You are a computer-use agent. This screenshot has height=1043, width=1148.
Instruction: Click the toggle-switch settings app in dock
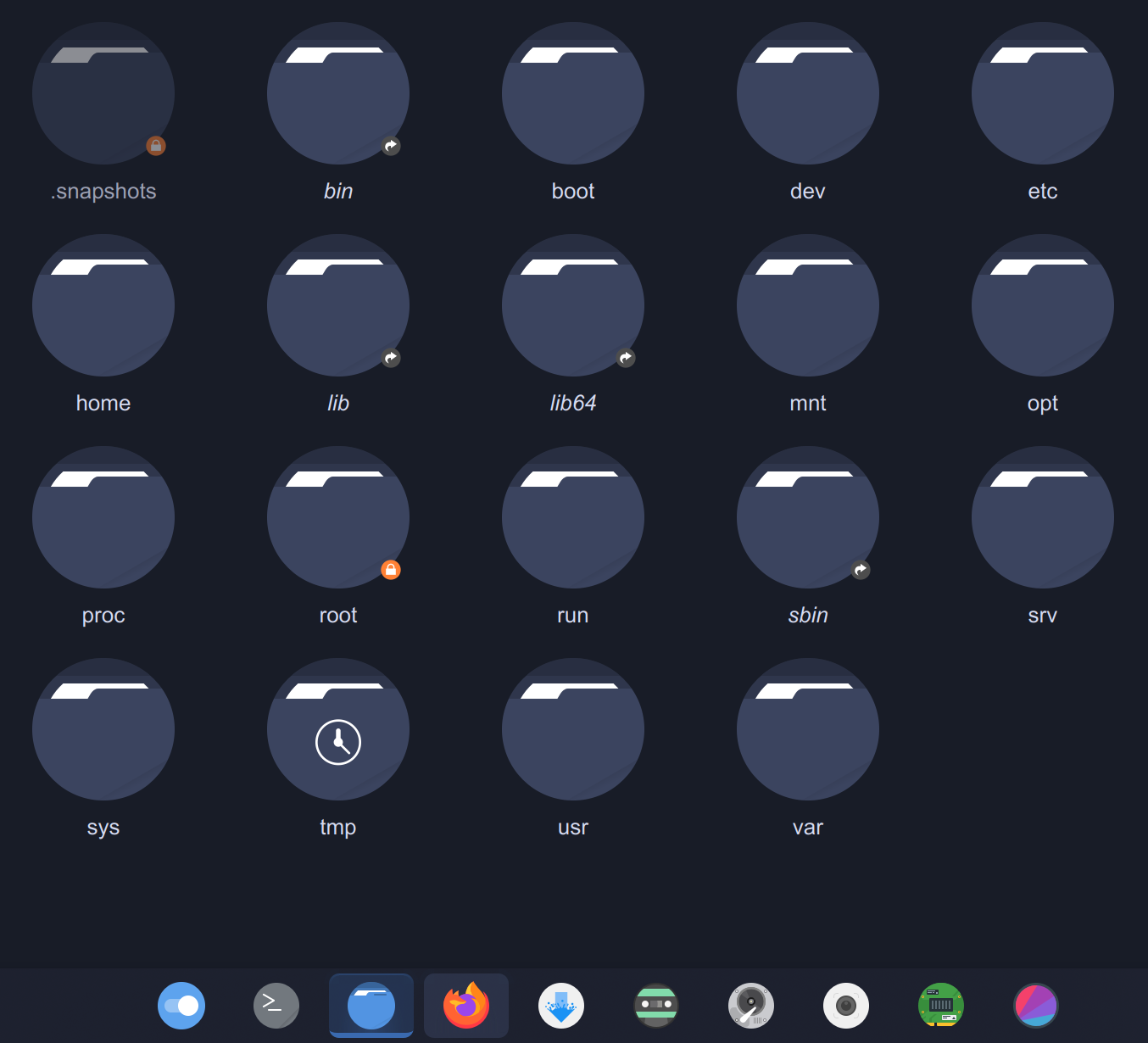(x=181, y=1006)
